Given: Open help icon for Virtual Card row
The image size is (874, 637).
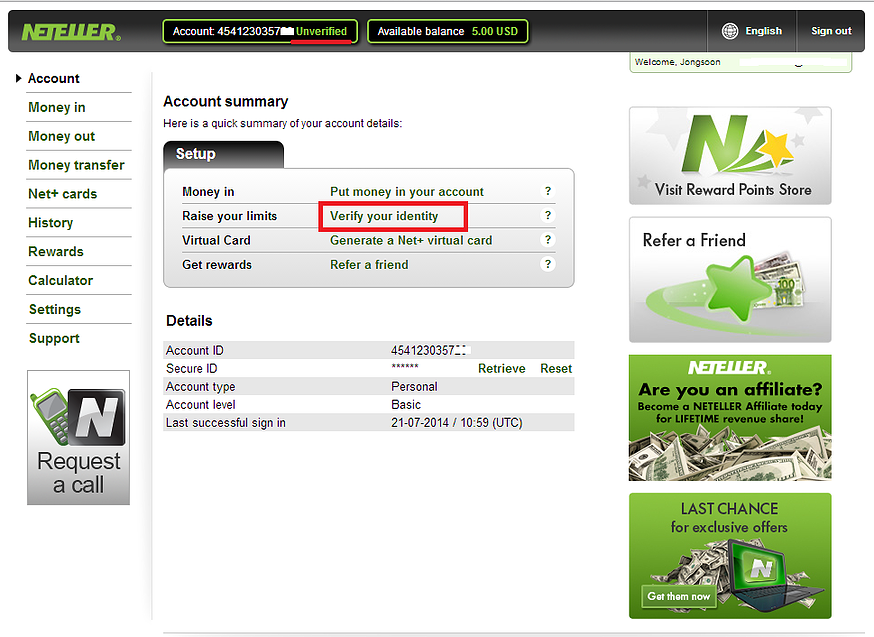Looking at the screenshot, I should (548, 240).
